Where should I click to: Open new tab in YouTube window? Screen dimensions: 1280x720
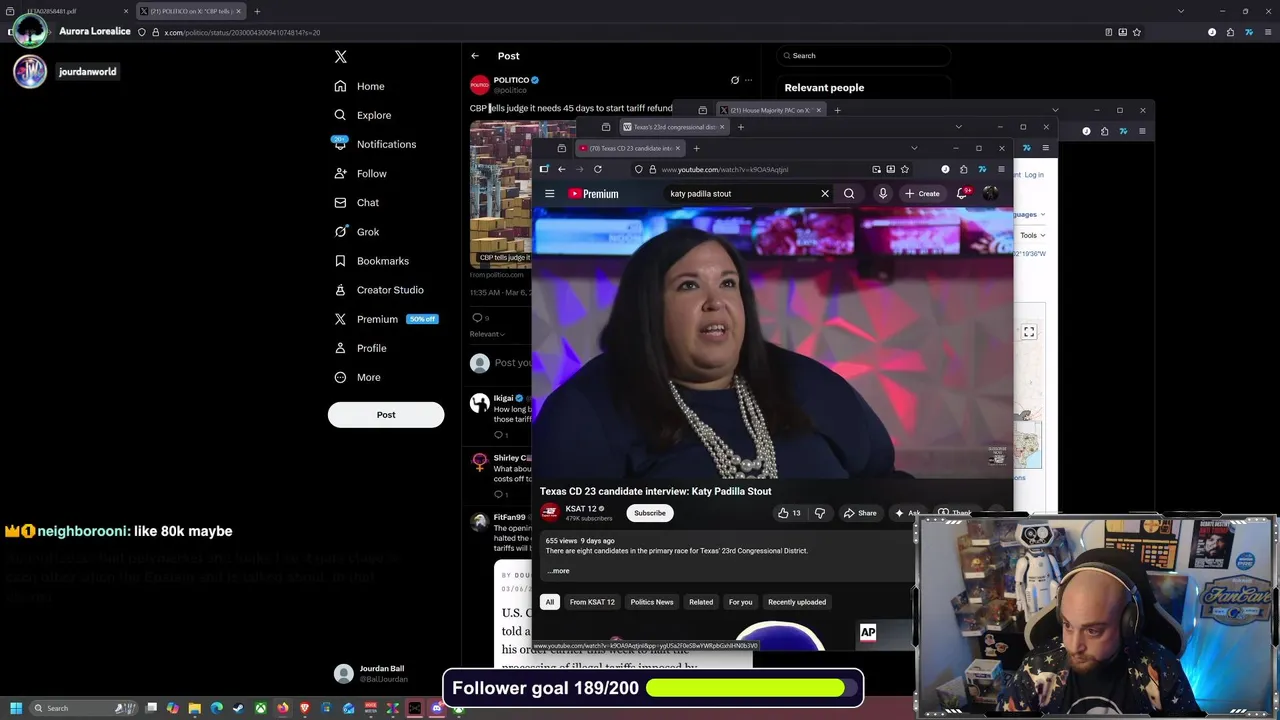point(697,148)
